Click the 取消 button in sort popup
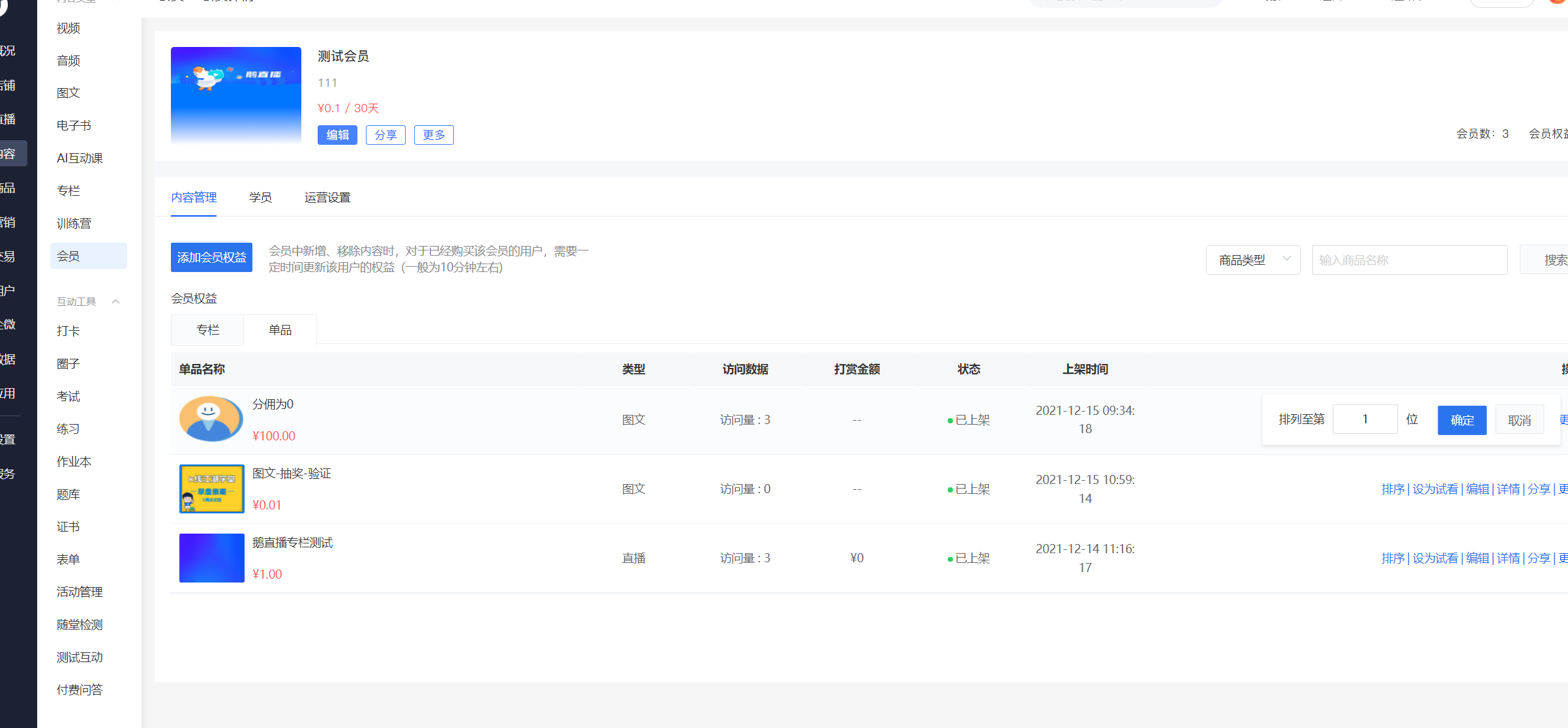Image resolution: width=1568 pixels, height=728 pixels. [1519, 420]
